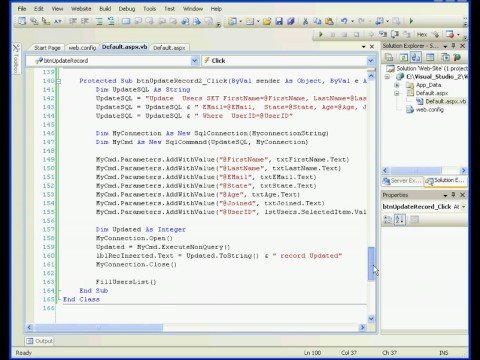480x360 pixels.
Task: Click the Open File folder icon
Action: (267, 22)
